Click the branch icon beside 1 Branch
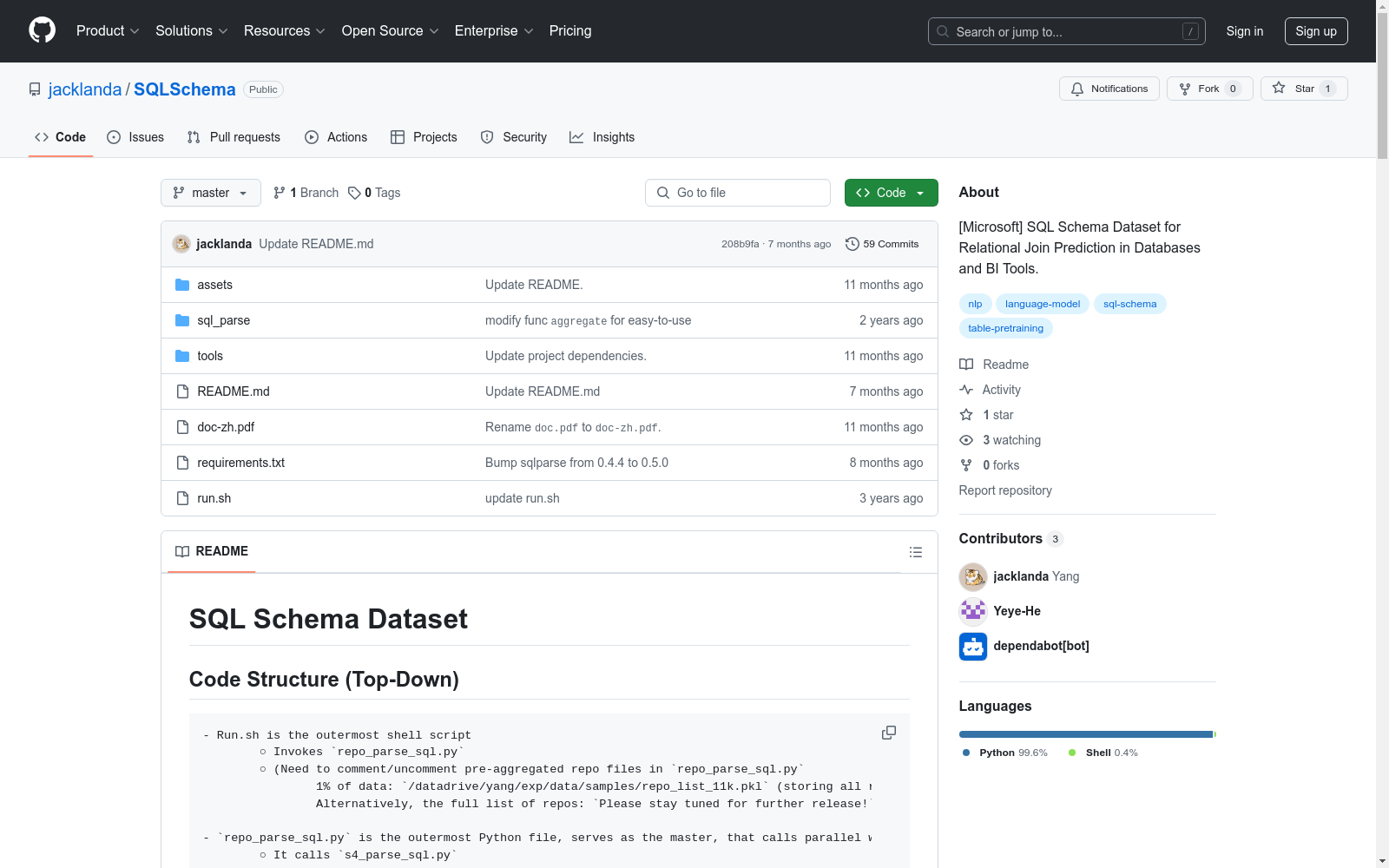 (x=280, y=193)
